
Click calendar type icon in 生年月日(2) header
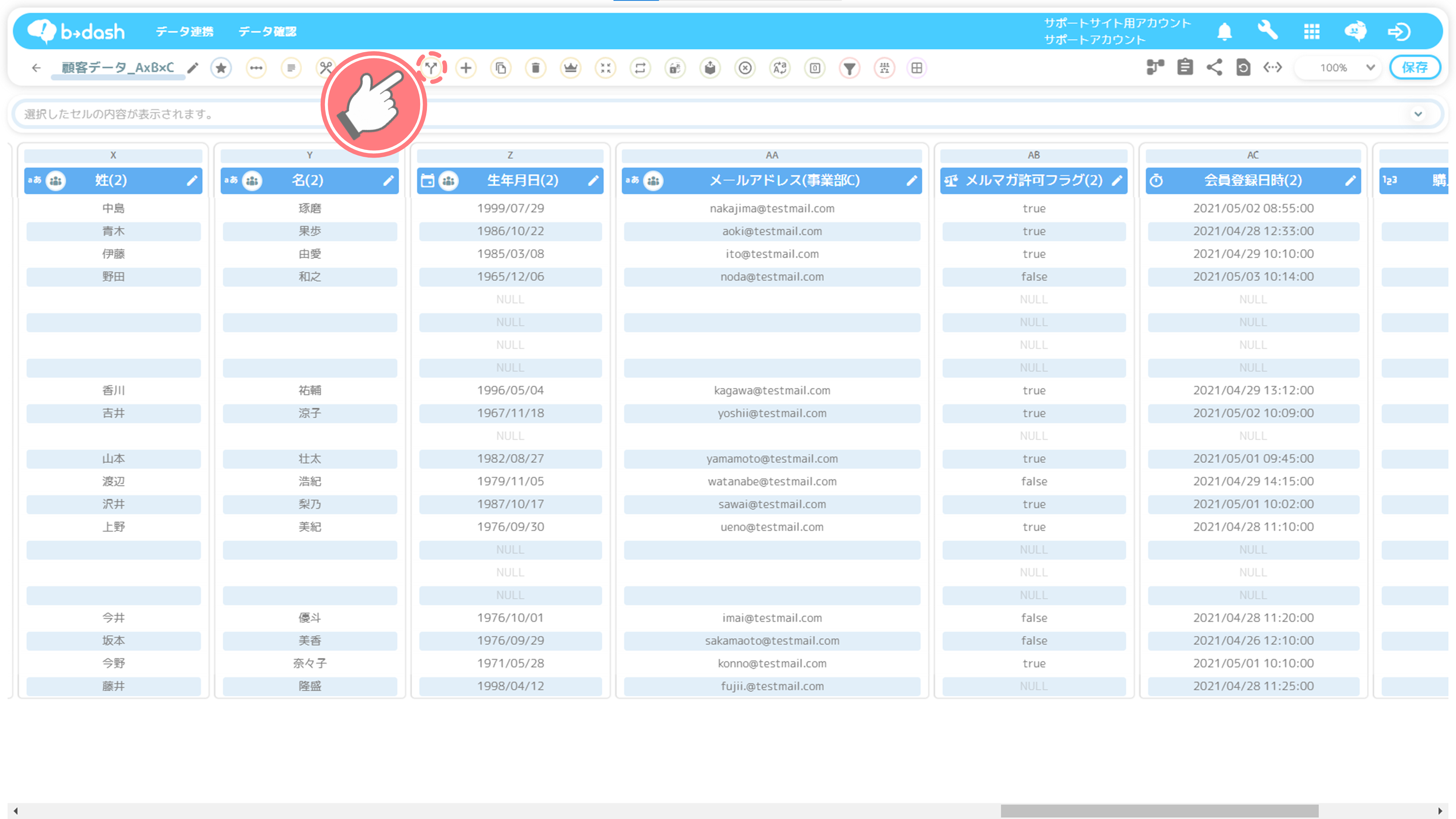pos(428,180)
